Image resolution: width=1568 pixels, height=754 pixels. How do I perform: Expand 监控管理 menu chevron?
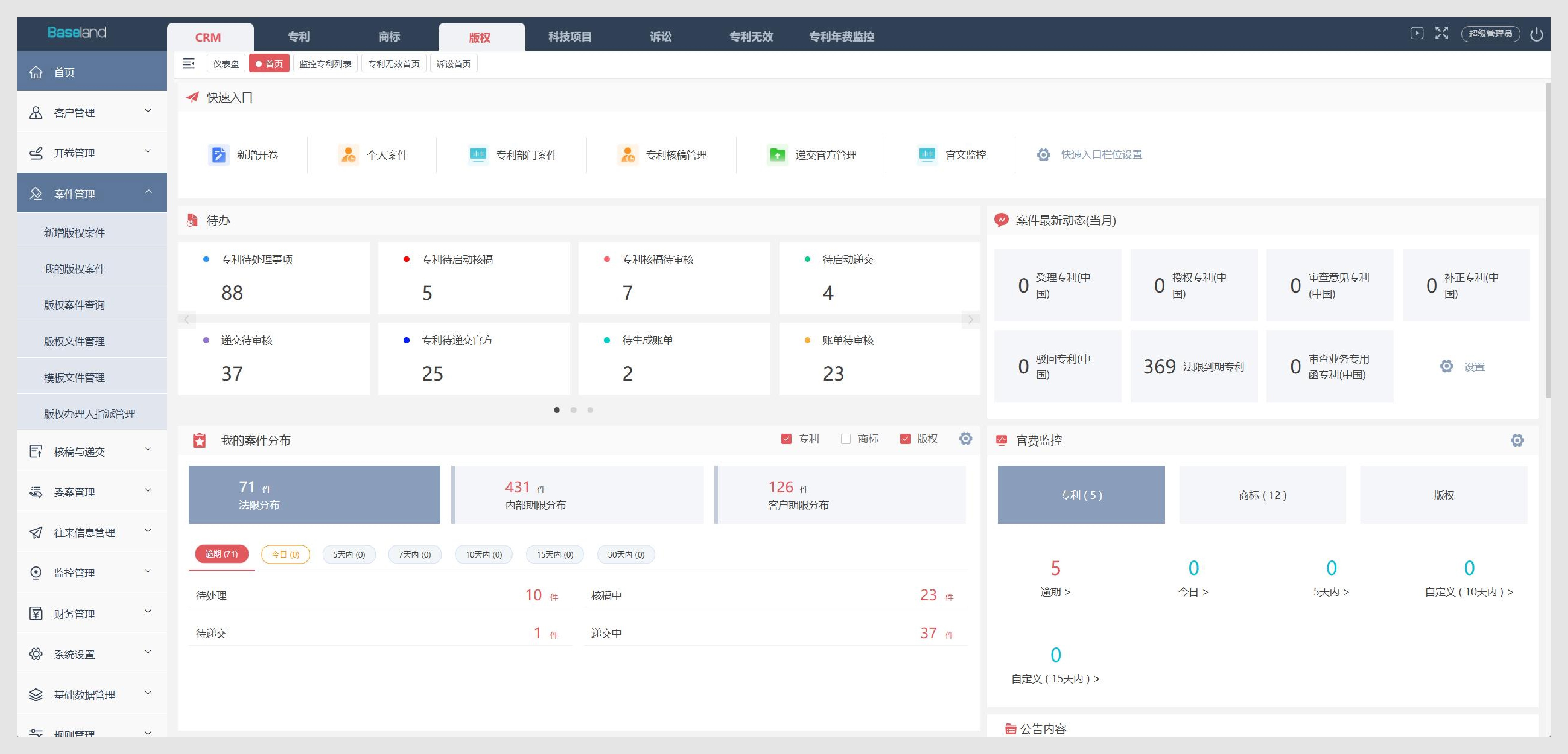click(x=148, y=571)
